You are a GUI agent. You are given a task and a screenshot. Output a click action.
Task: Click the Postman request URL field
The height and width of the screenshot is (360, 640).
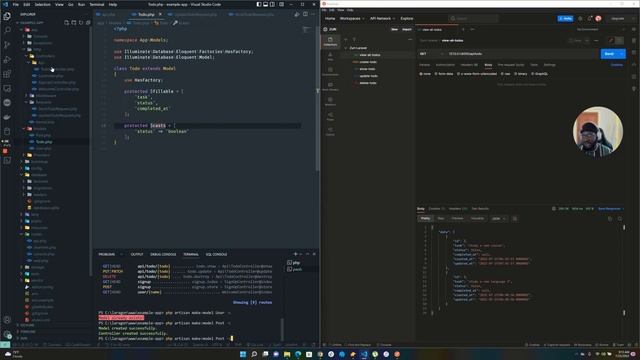[x=522, y=54]
